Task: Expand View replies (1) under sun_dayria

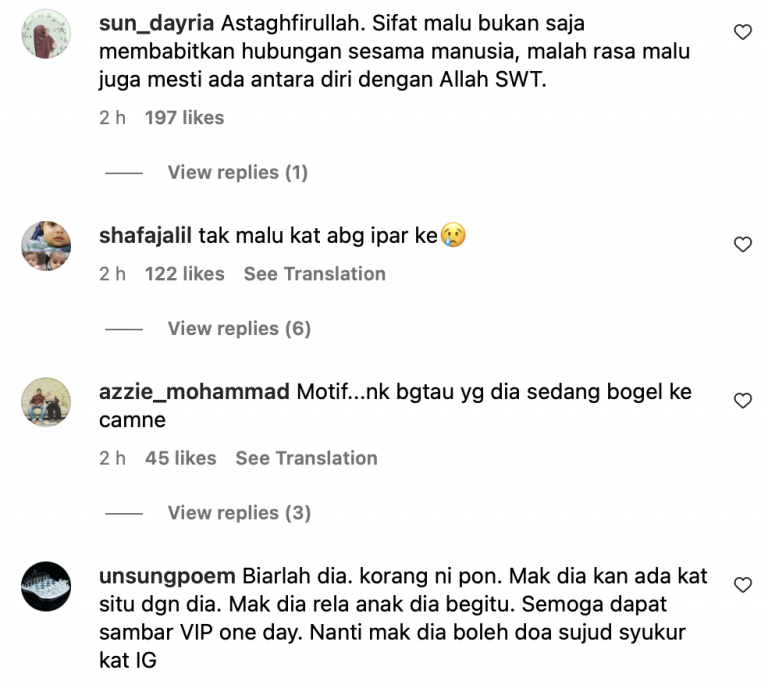Action: tap(238, 172)
